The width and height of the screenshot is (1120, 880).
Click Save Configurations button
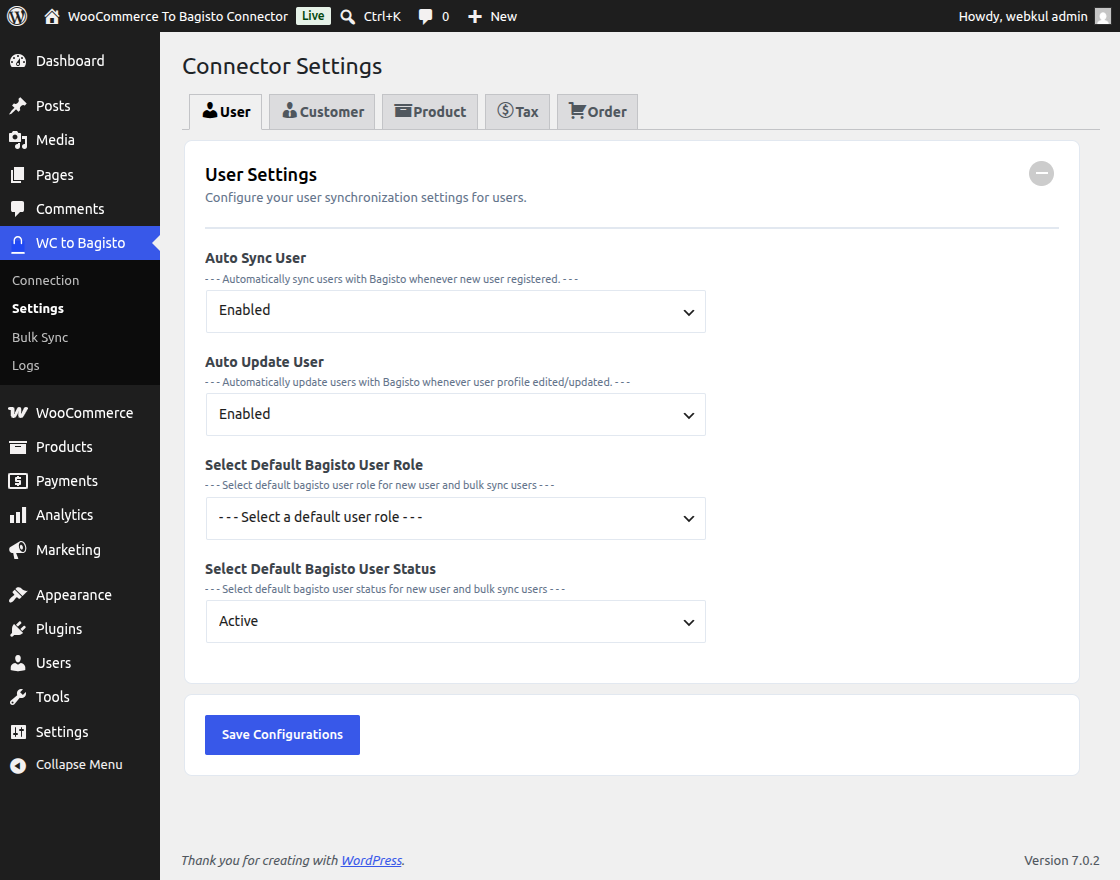(282, 735)
